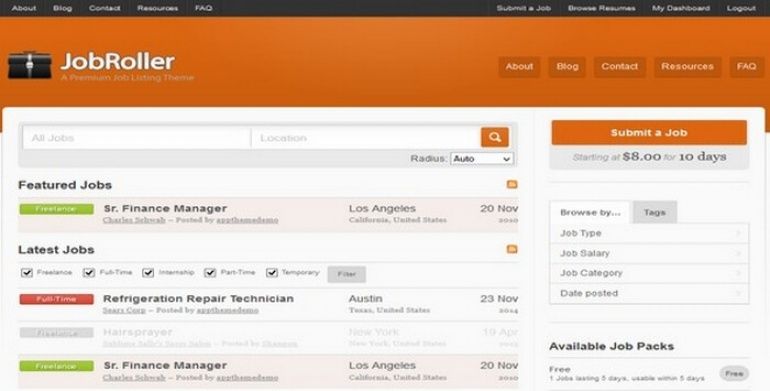Click the red Full-Time job type badge
This screenshot has width=770, height=391.
(56, 299)
